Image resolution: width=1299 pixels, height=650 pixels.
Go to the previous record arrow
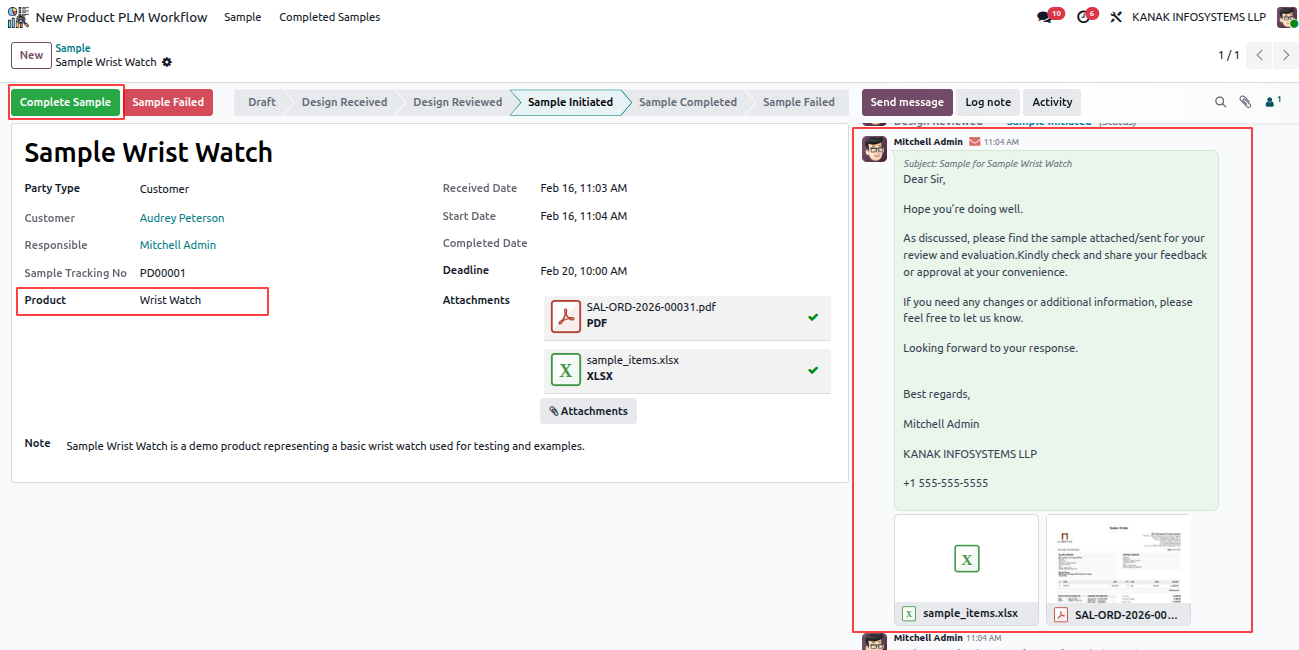1260,56
